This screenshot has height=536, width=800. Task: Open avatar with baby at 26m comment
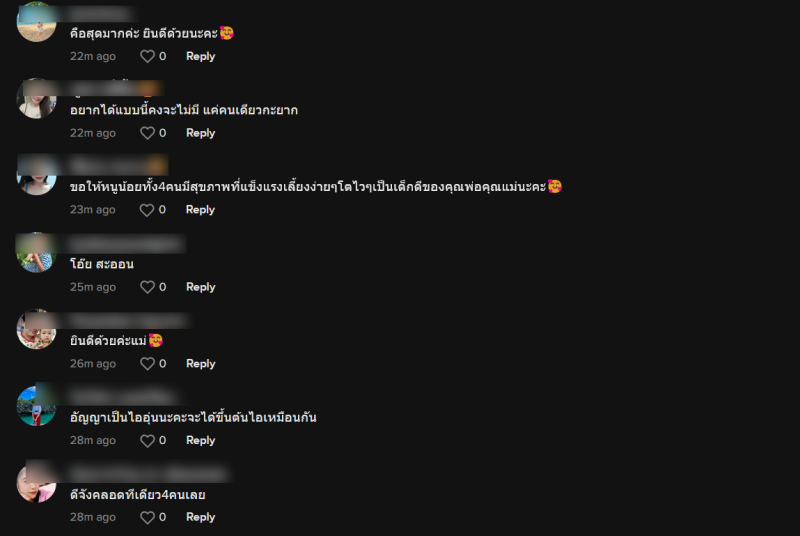pos(36,329)
